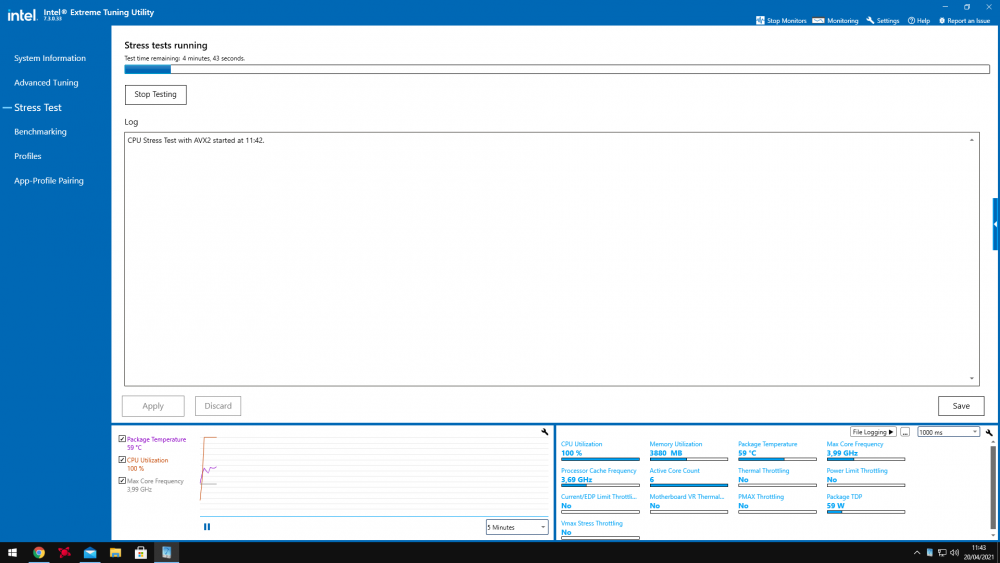
Task: Expand the 5 Minutes time range dropdown
Action: click(x=517, y=527)
